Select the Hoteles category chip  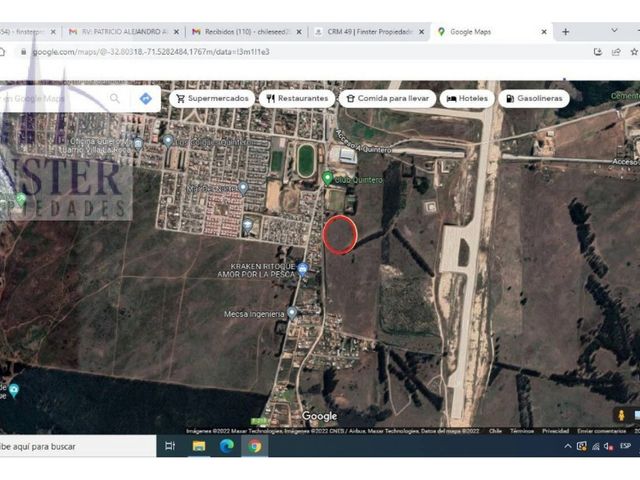click(x=467, y=98)
